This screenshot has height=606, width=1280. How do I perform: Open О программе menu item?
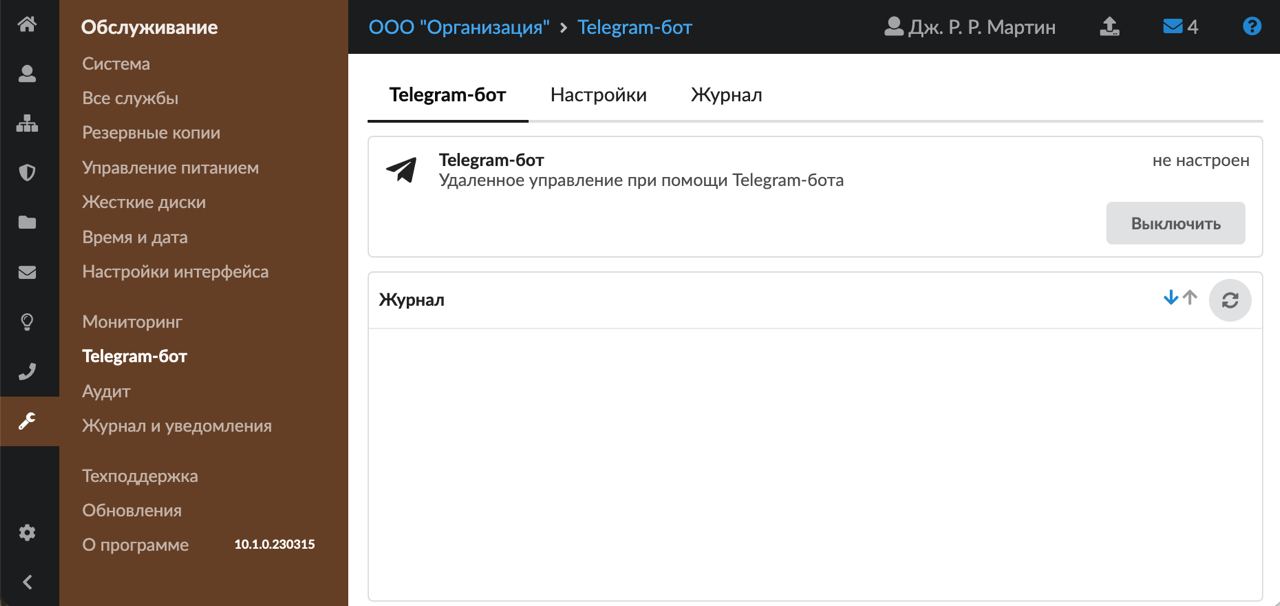(135, 545)
